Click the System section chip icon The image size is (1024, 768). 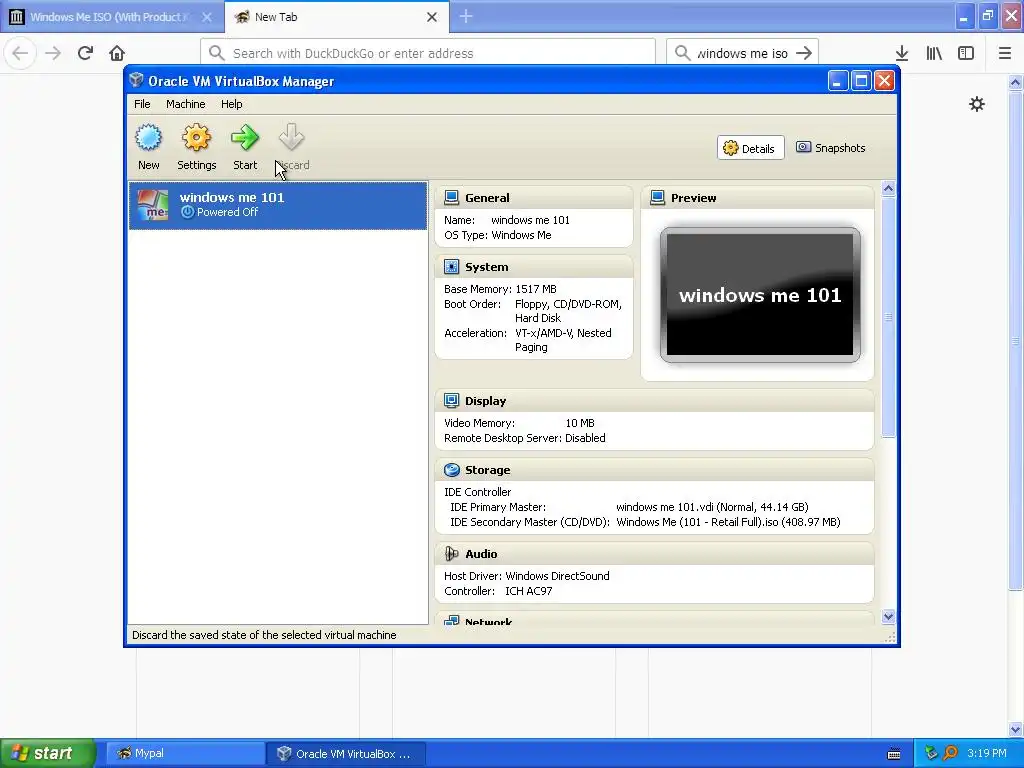(x=451, y=267)
